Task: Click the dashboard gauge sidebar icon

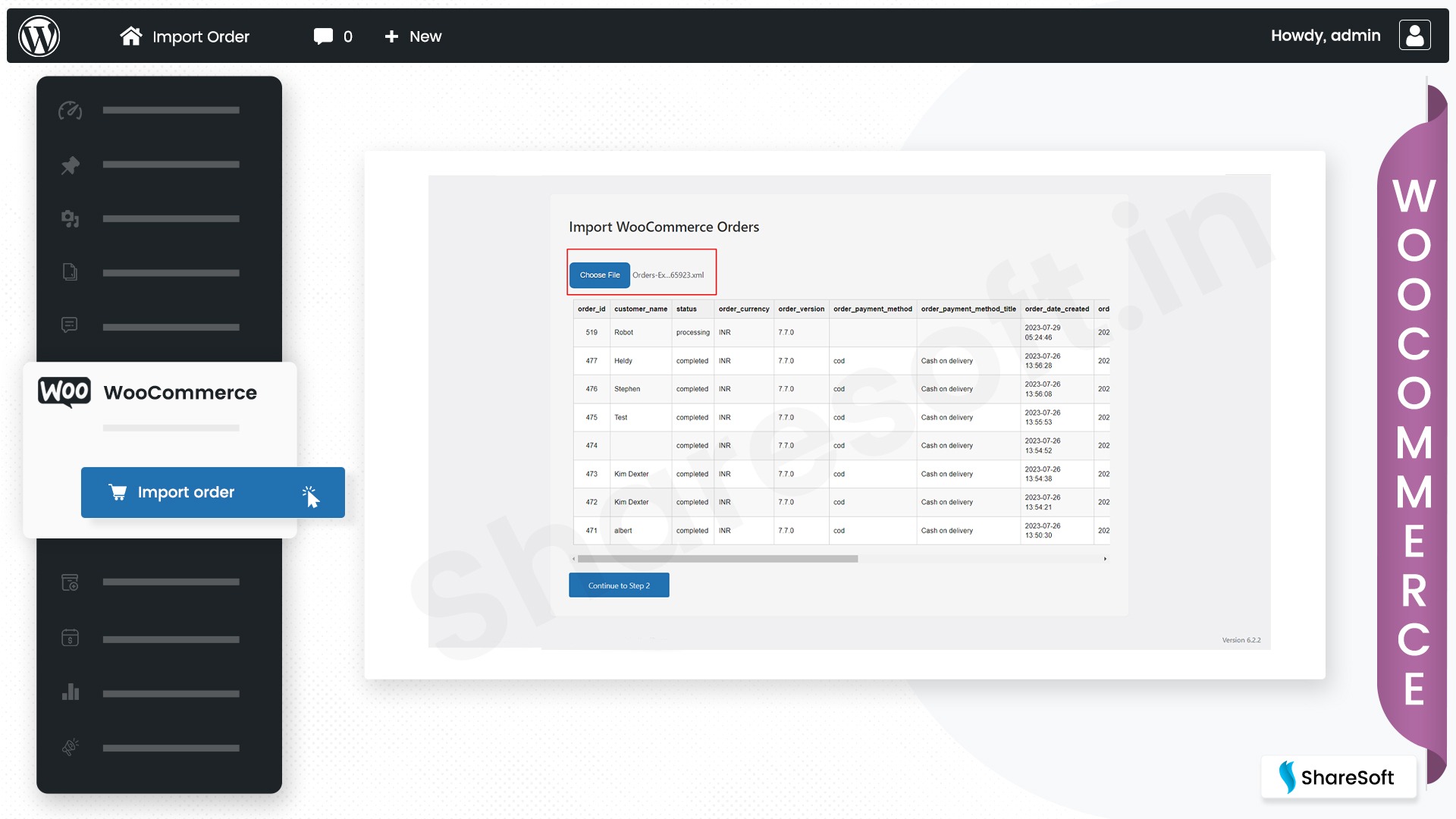Action: (71, 111)
